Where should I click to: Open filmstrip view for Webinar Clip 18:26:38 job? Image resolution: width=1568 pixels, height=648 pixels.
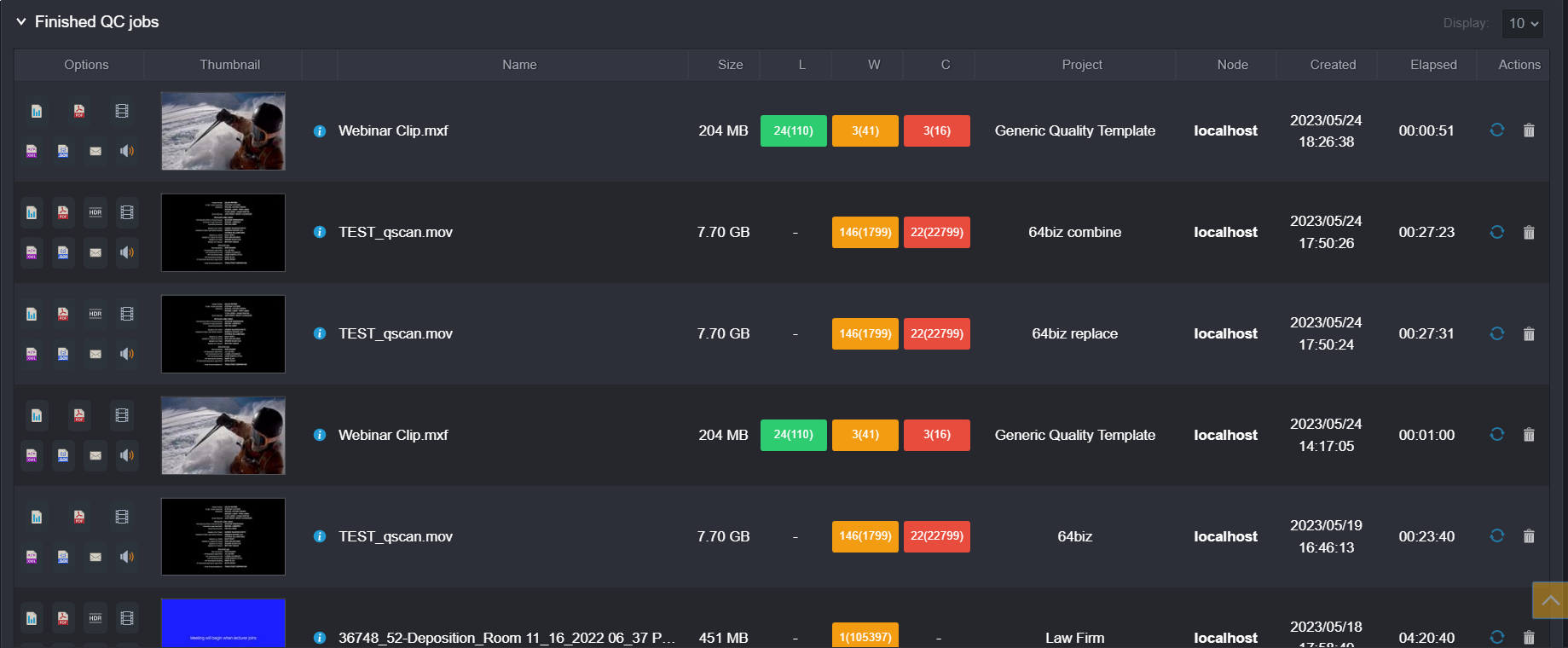(122, 111)
